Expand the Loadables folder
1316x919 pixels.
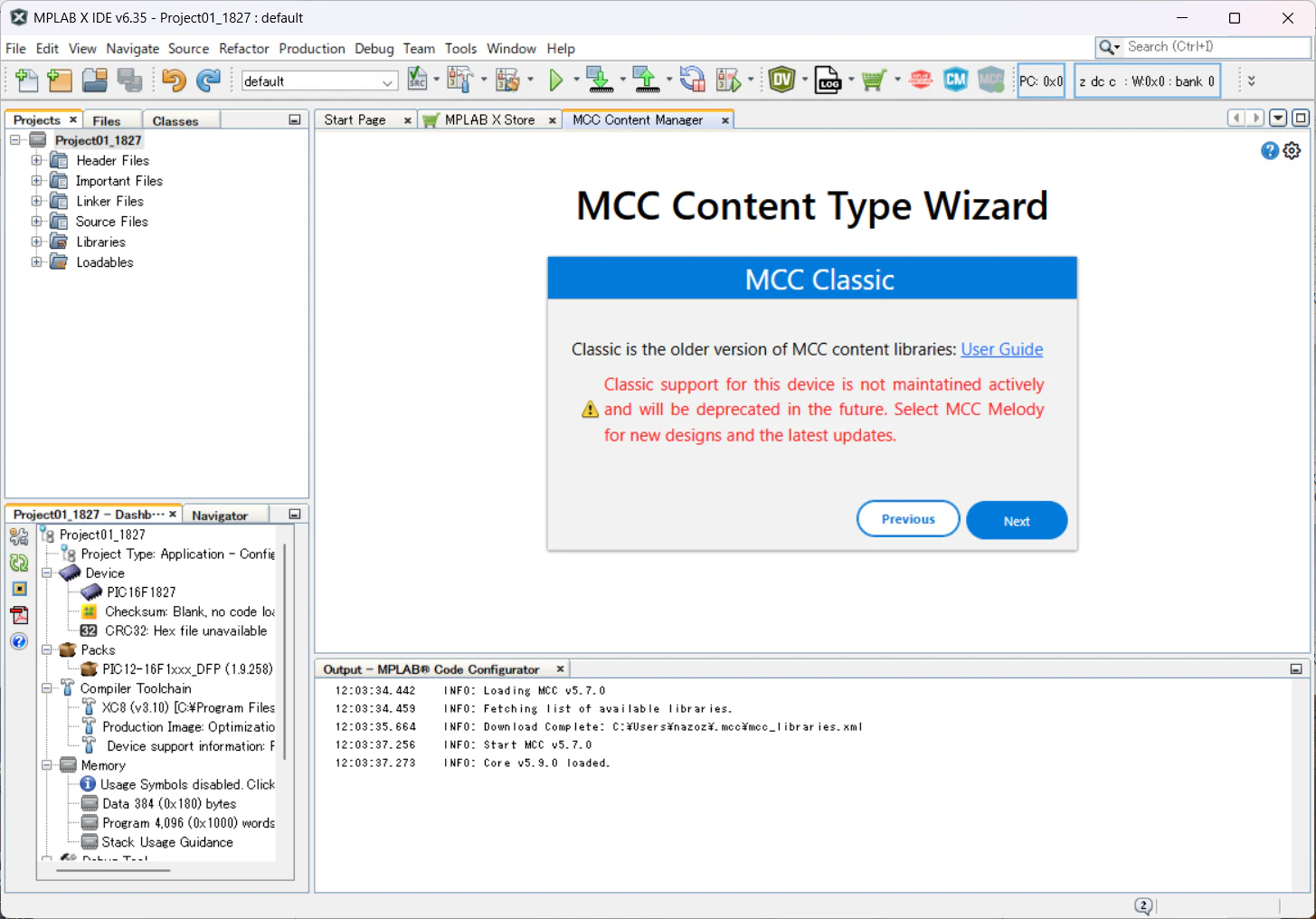coord(36,262)
